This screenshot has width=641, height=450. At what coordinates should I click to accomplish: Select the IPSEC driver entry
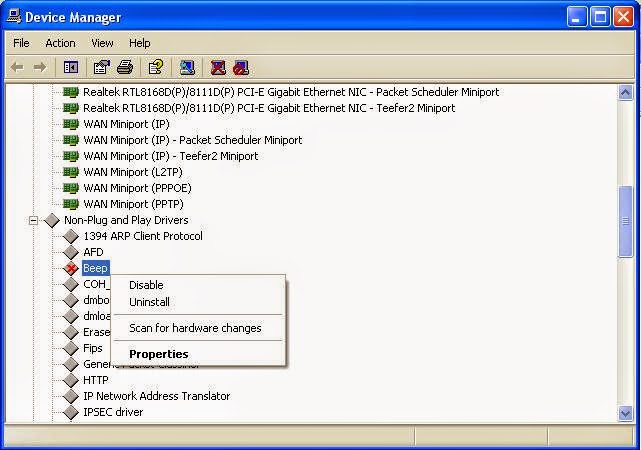click(113, 412)
